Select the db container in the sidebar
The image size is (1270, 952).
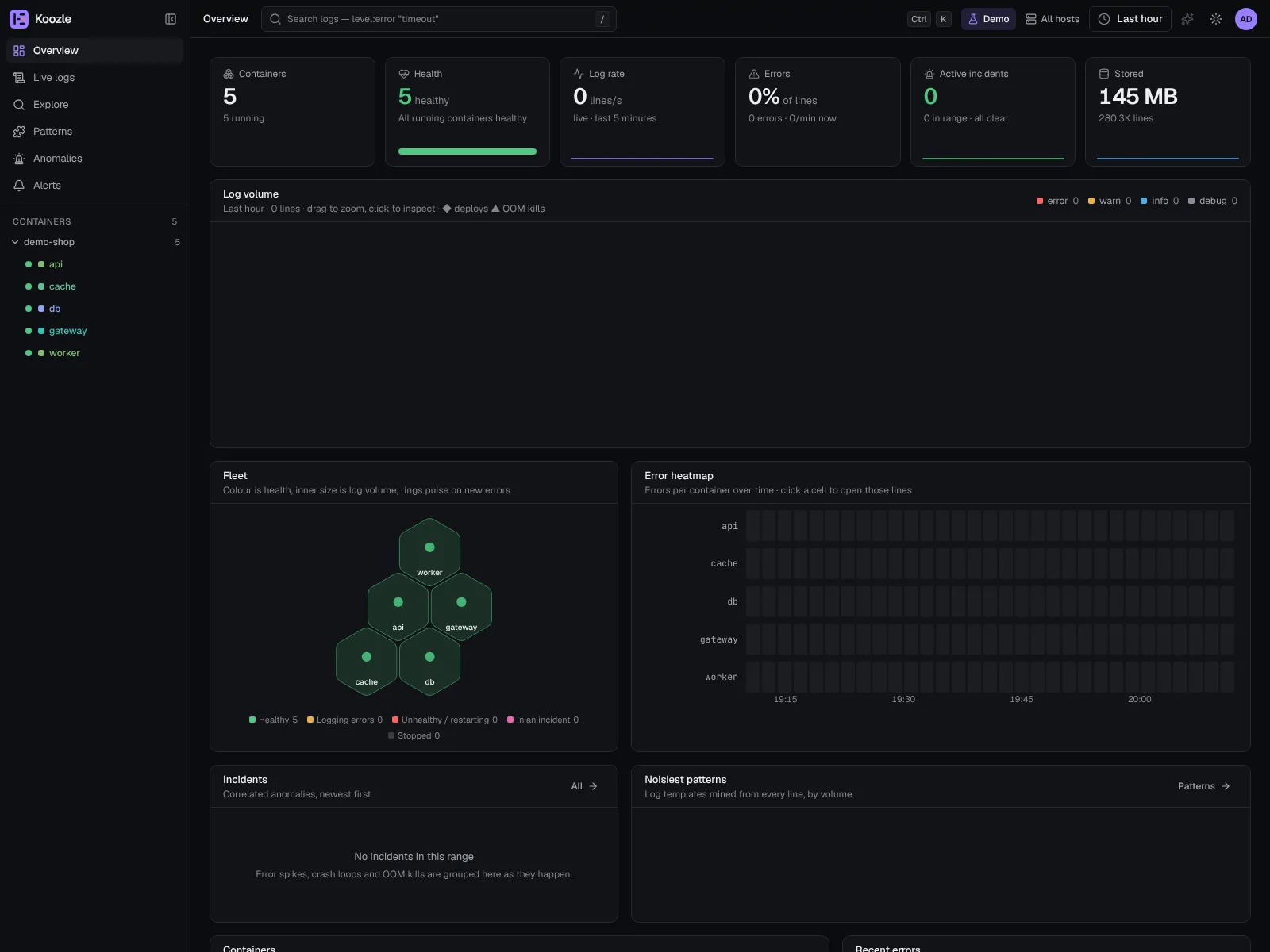click(x=95, y=309)
